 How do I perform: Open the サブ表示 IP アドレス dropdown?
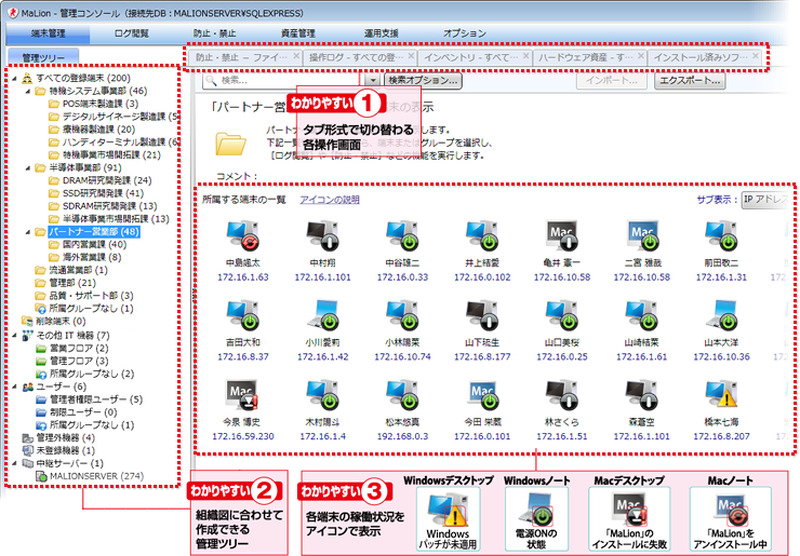(x=768, y=200)
